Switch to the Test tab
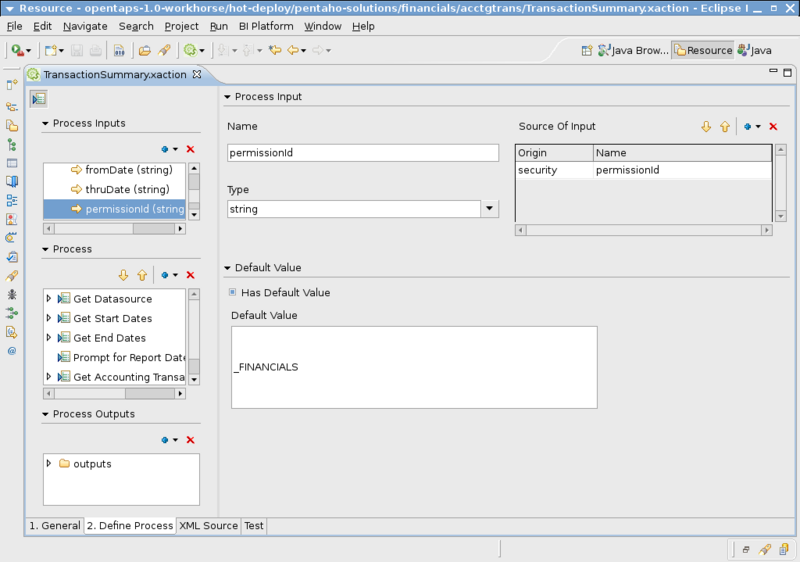The image size is (800, 562). click(254, 525)
